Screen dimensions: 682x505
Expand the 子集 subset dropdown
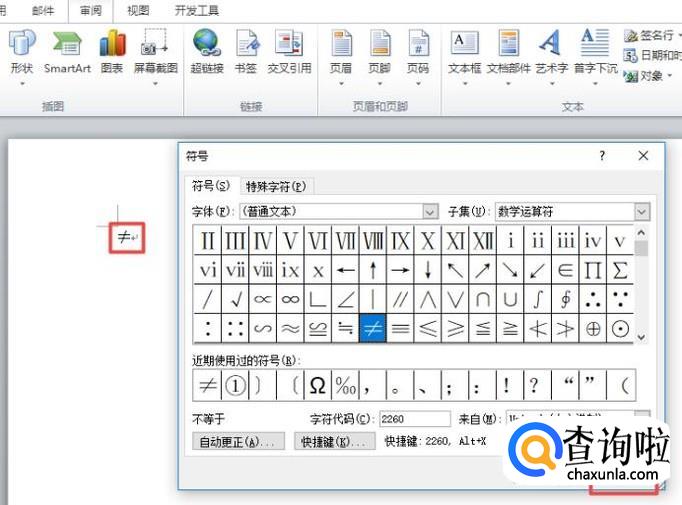[641, 212]
